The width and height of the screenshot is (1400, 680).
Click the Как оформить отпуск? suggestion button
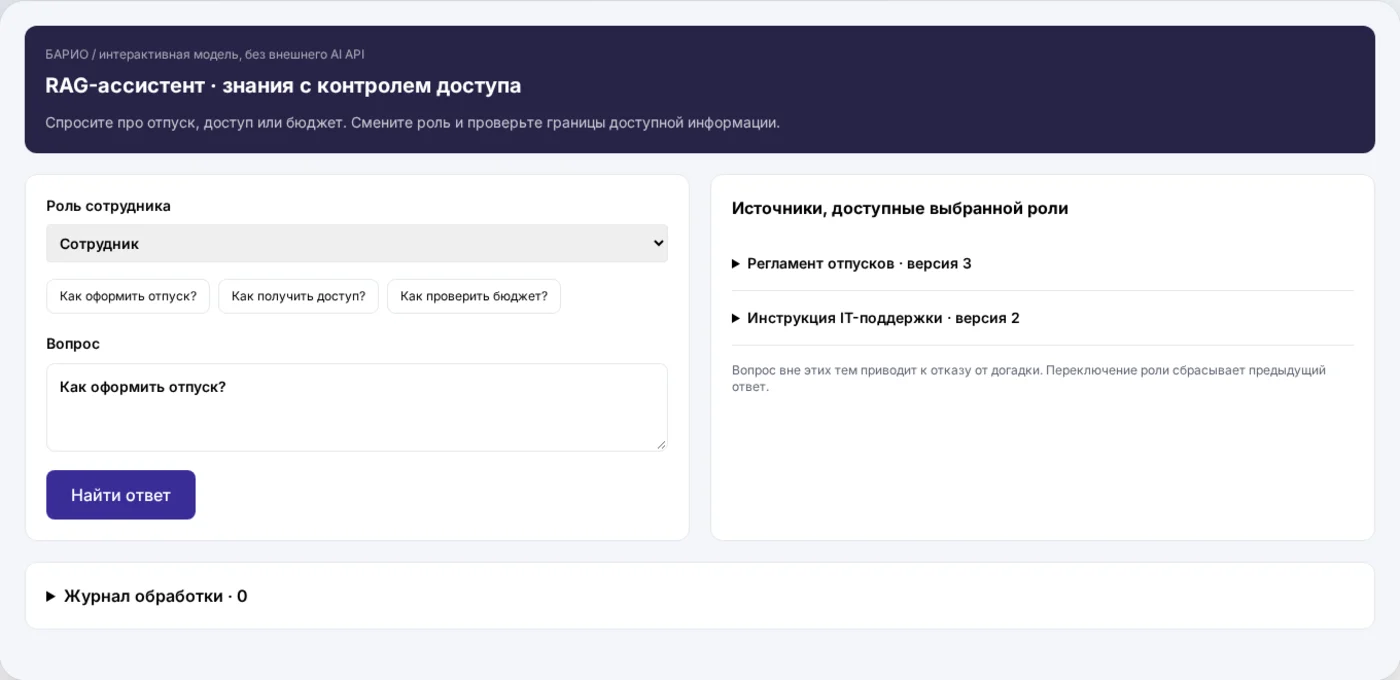(128, 296)
